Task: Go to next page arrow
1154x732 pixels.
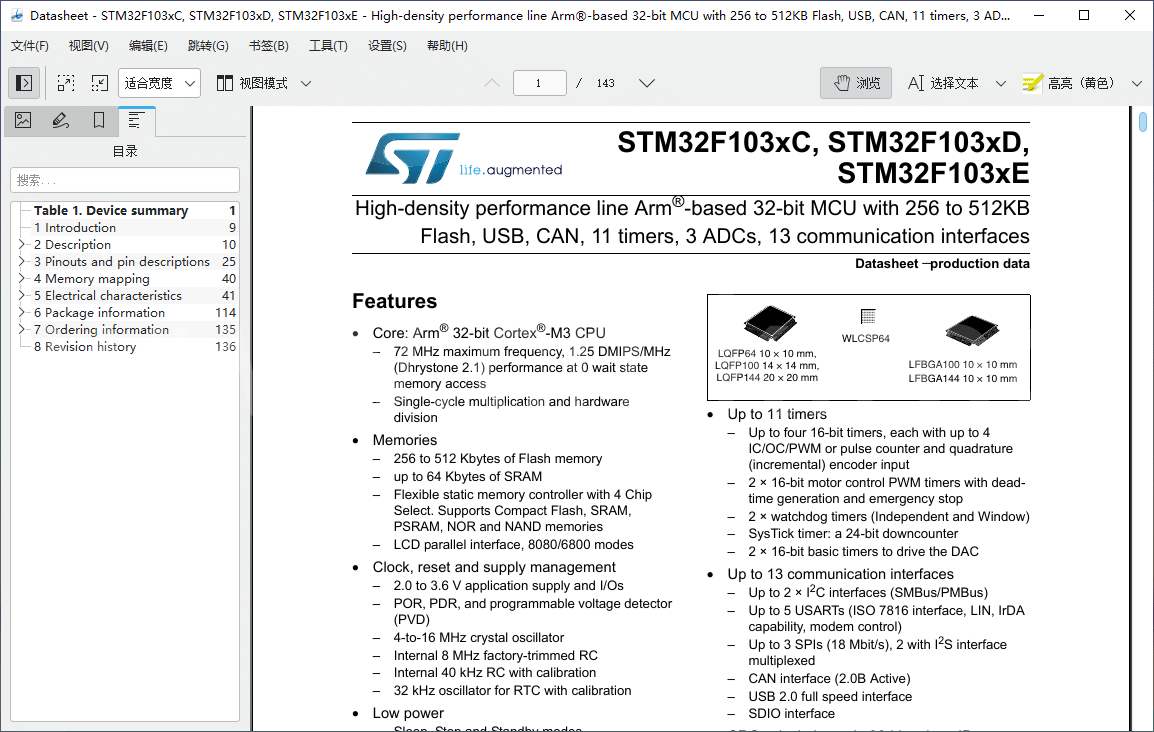Action: pos(647,83)
